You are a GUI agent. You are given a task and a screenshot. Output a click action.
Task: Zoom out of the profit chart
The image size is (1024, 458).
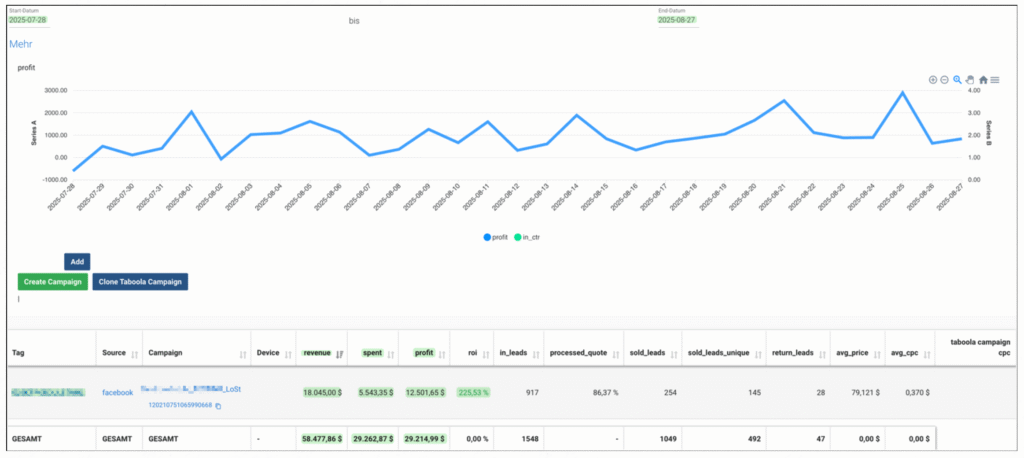944,79
